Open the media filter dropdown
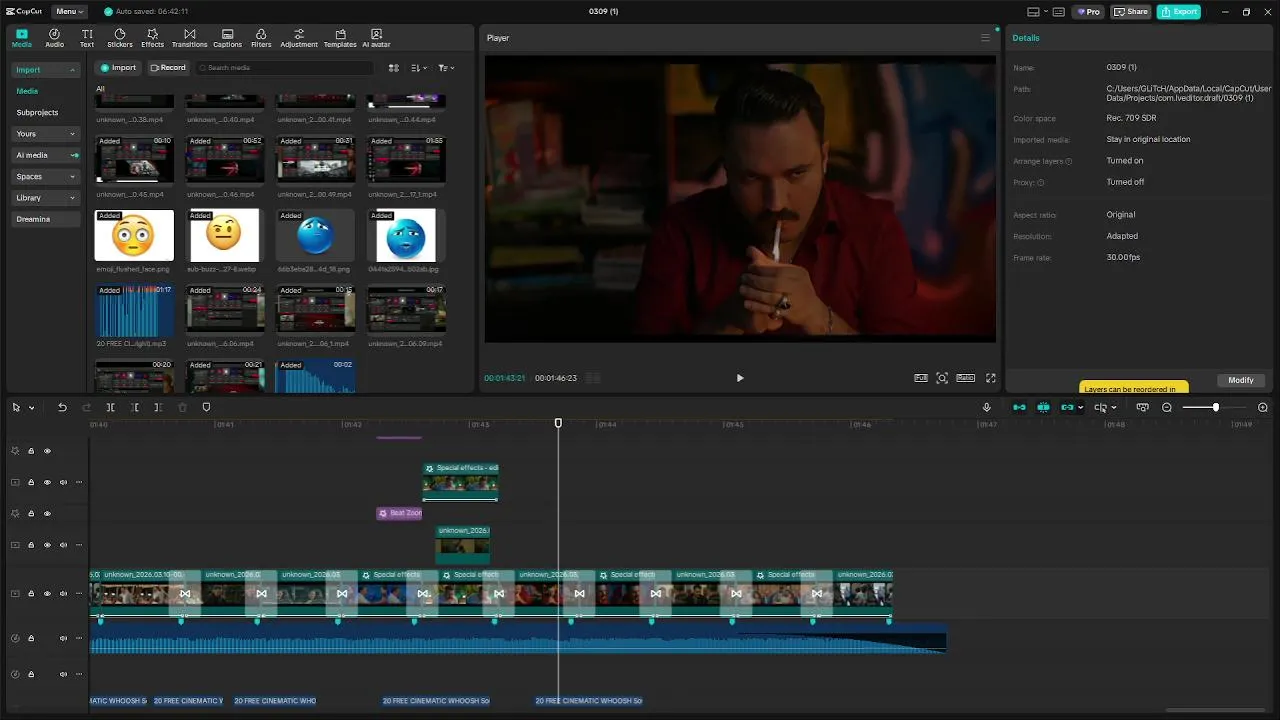This screenshot has height=720, width=1280. [446, 68]
